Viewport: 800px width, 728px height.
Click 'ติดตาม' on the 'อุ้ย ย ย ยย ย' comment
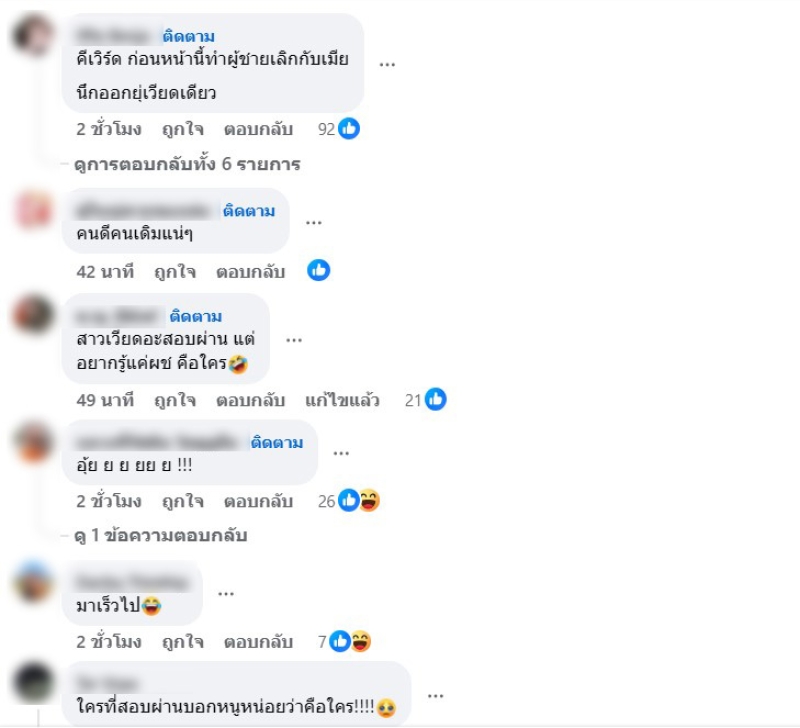(x=277, y=442)
